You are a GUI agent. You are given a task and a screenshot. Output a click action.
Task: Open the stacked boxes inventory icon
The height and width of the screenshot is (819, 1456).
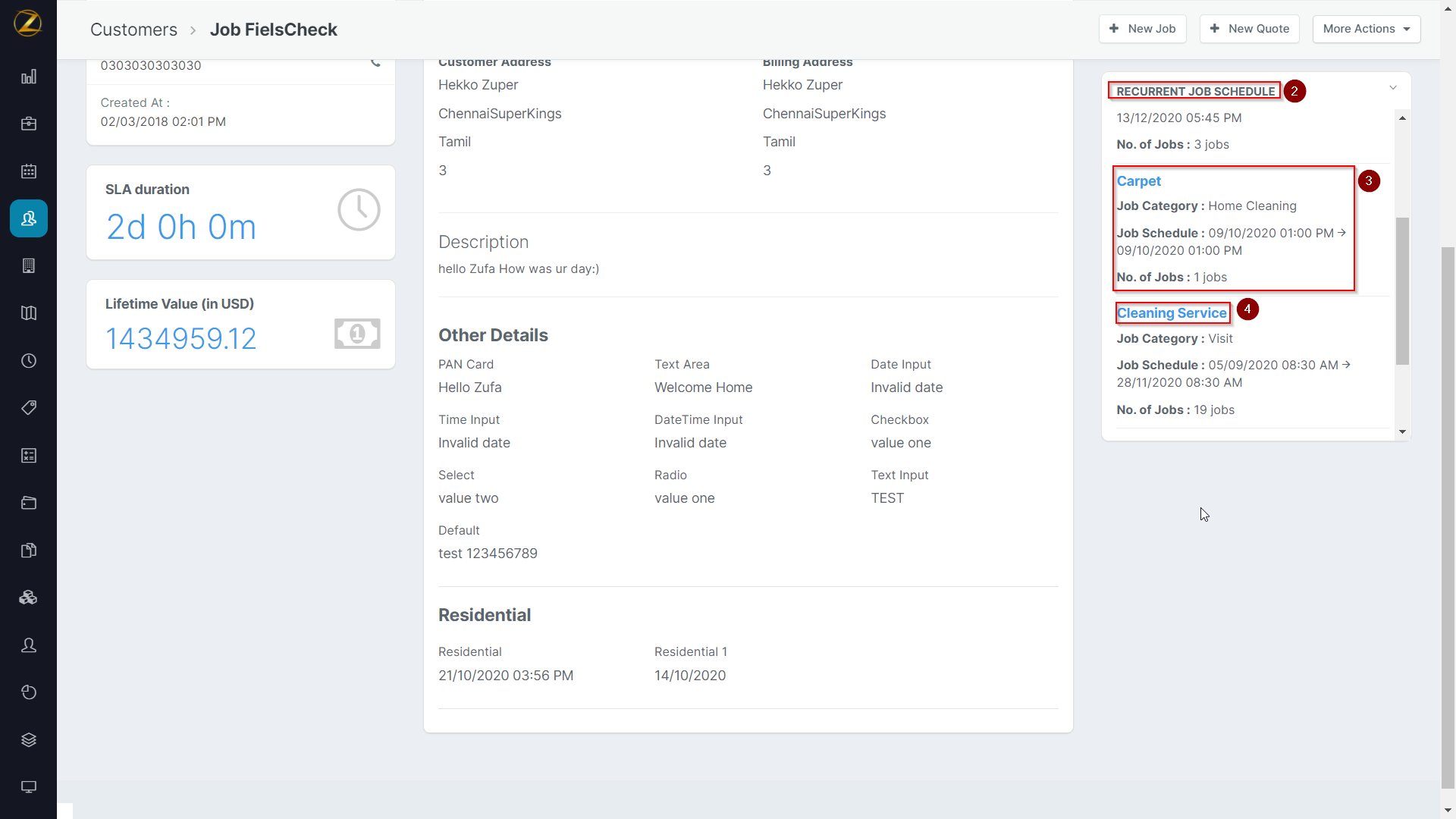coord(29,598)
